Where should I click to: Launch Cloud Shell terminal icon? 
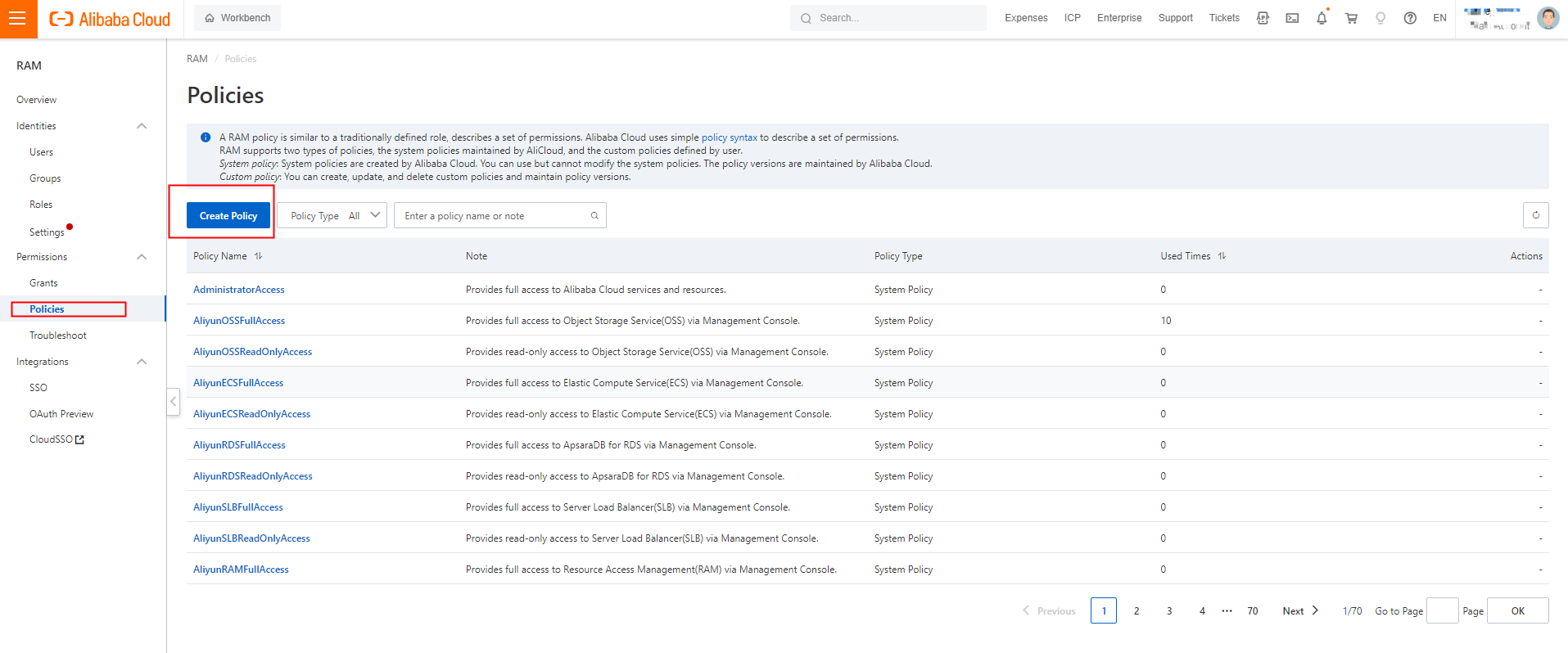(1292, 18)
